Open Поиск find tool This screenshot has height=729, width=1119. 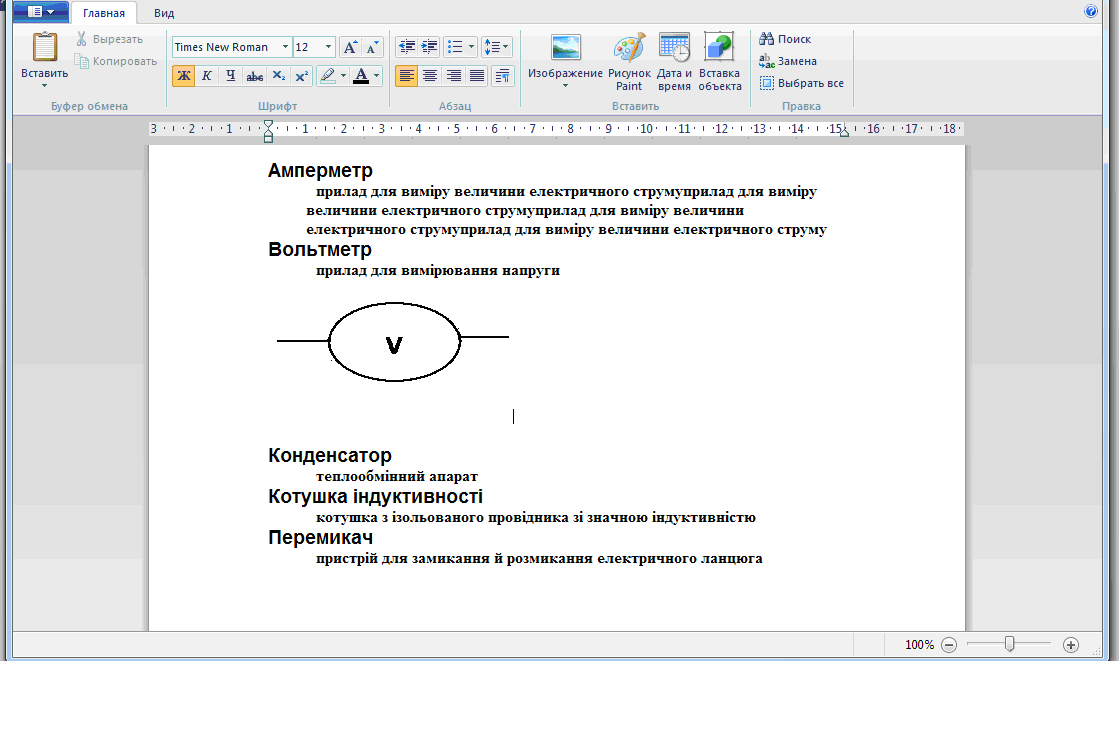click(x=785, y=39)
